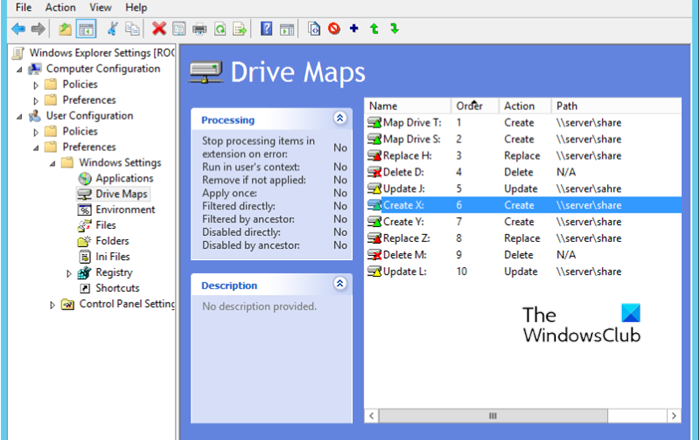Viewport: 700px width, 440px height.
Task: Expand Control Panel Settings tree node
Action: click(x=53, y=305)
